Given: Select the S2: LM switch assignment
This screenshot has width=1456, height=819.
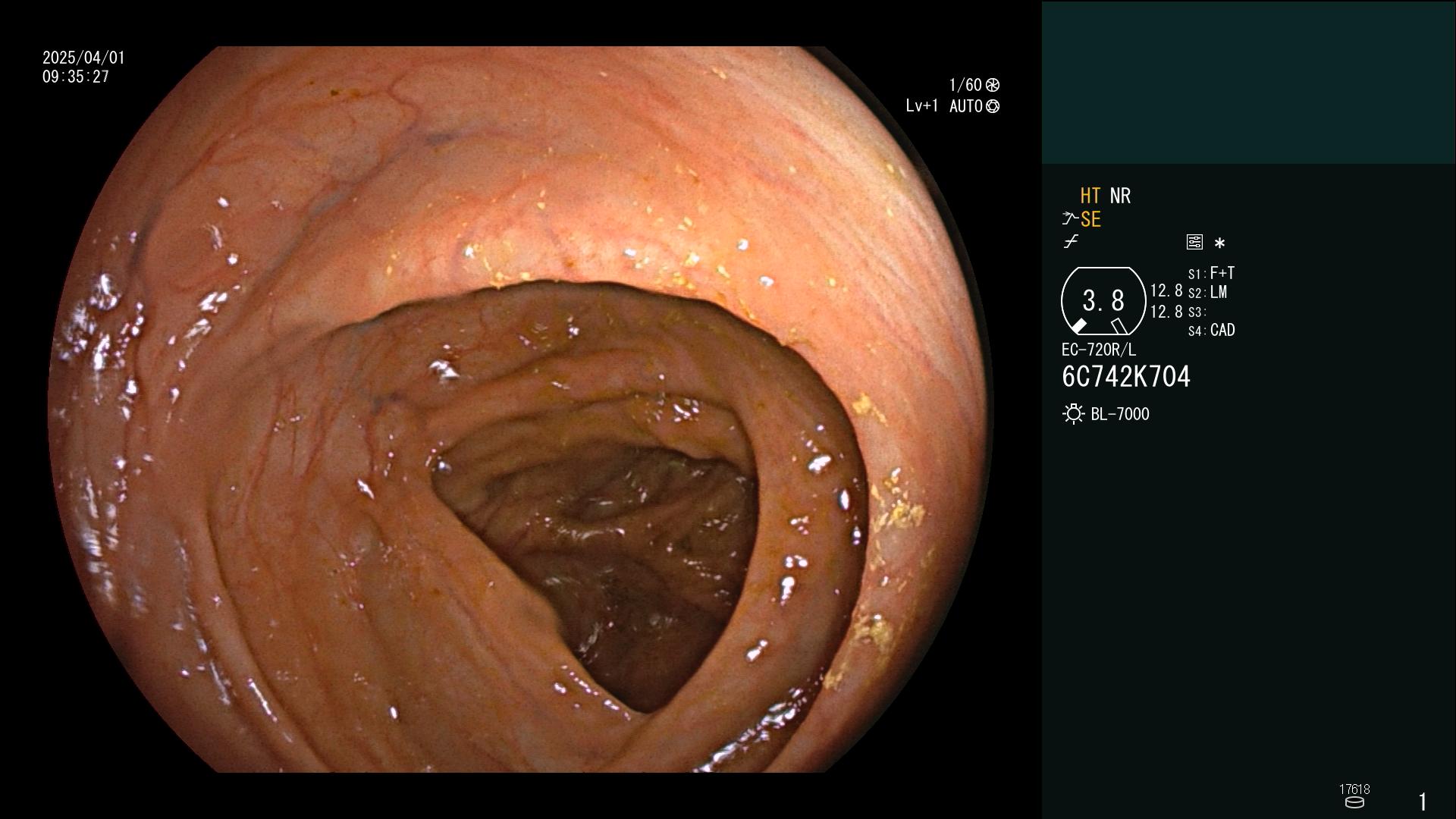Looking at the screenshot, I should [x=1207, y=293].
